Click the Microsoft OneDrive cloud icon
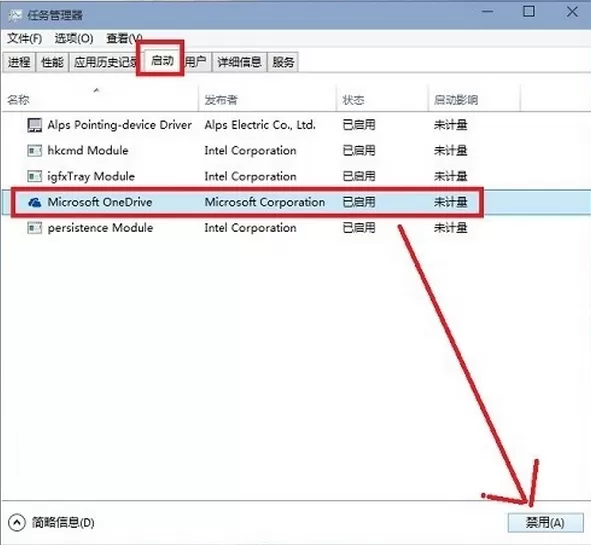Screen dimensions: 591x545 tap(35, 202)
